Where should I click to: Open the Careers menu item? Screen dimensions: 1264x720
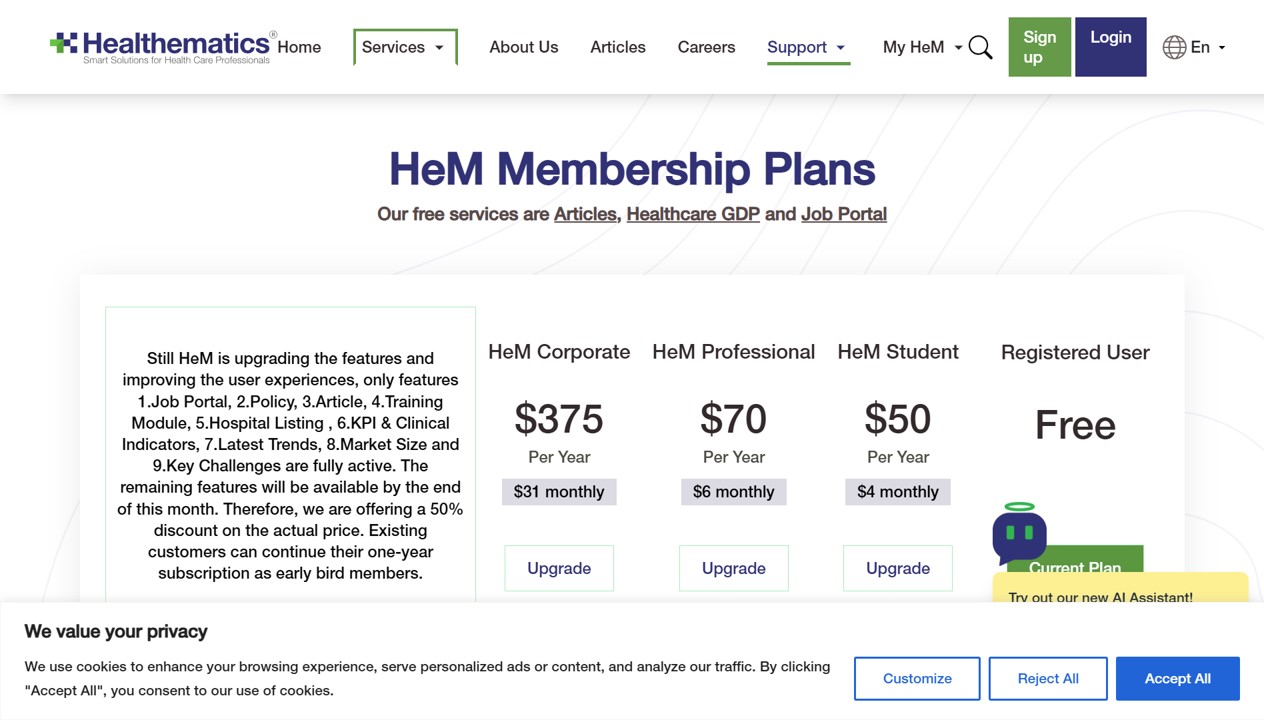706,47
